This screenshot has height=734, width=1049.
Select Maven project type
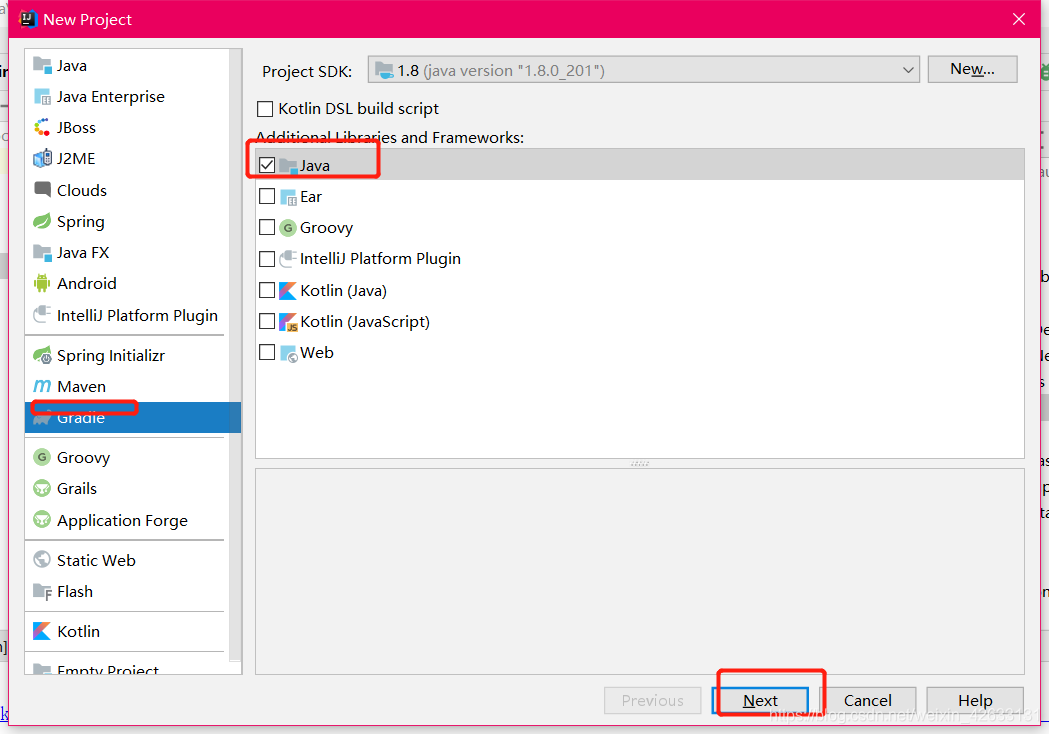127,386
